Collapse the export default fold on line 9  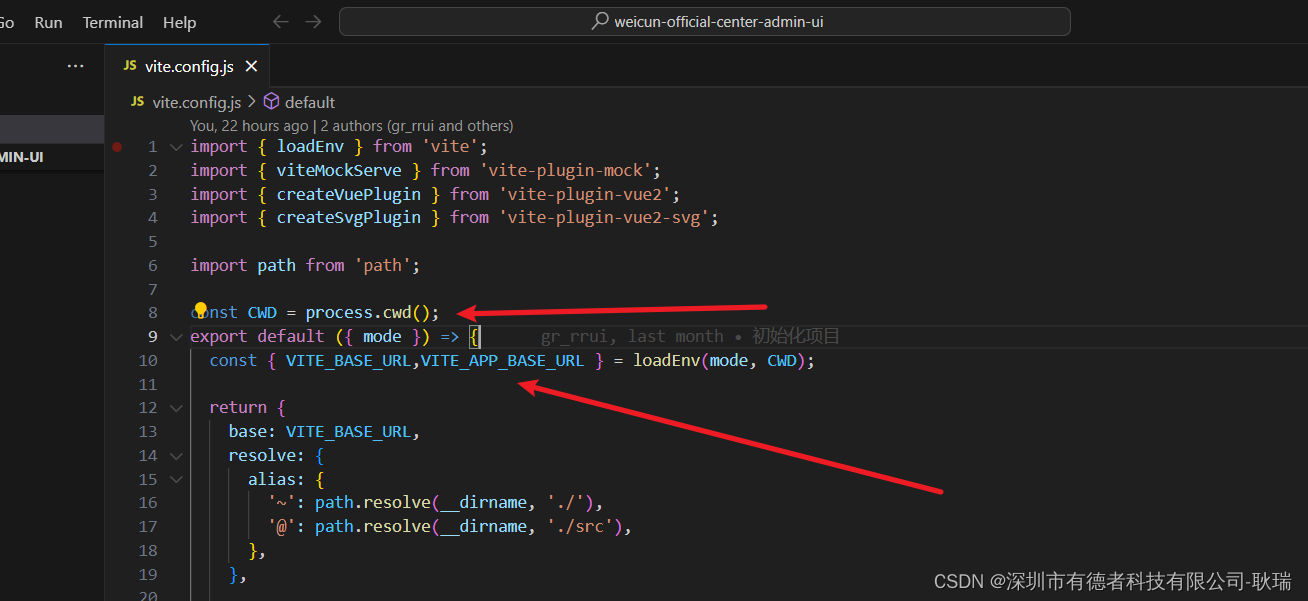click(176, 336)
